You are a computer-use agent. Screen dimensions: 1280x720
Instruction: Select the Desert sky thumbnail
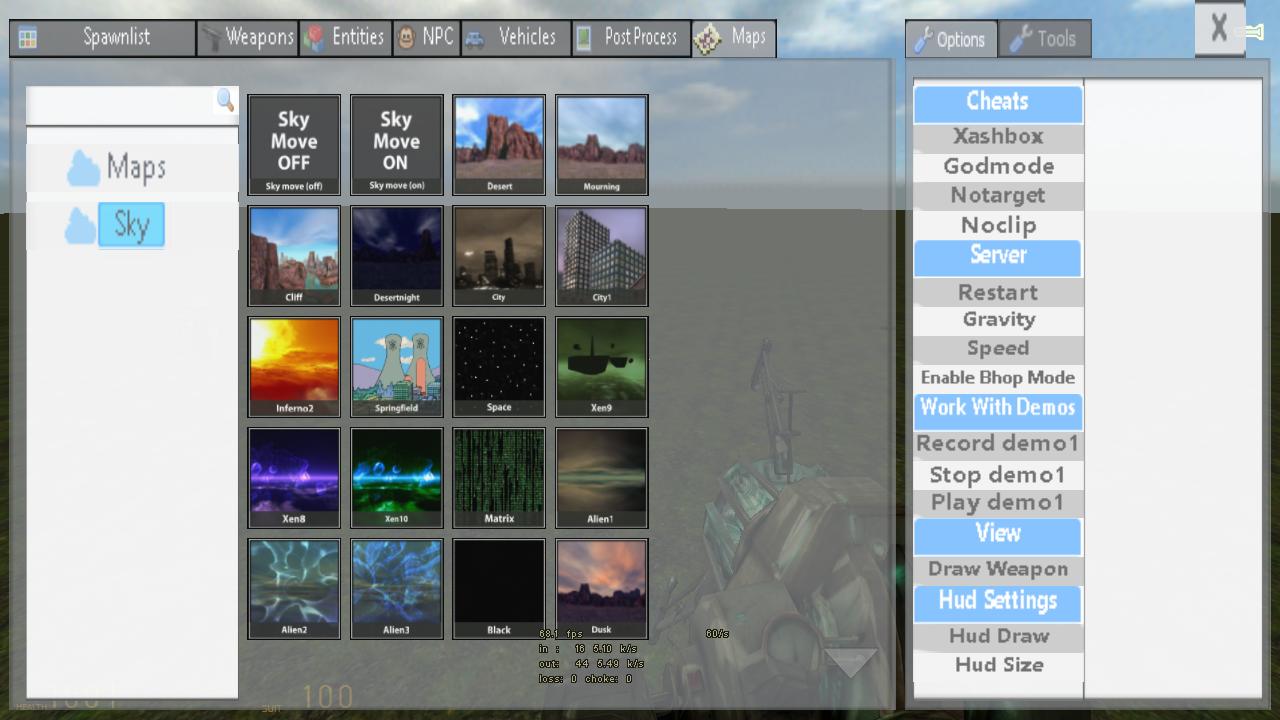click(x=498, y=144)
